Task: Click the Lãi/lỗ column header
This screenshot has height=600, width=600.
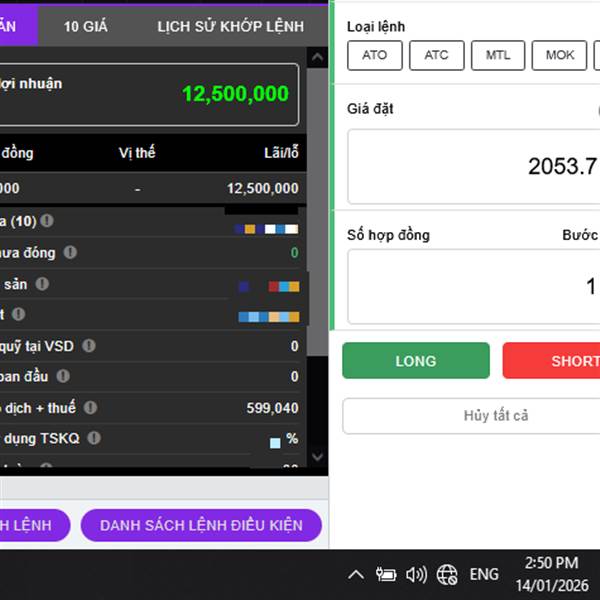Action: [x=281, y=153]
